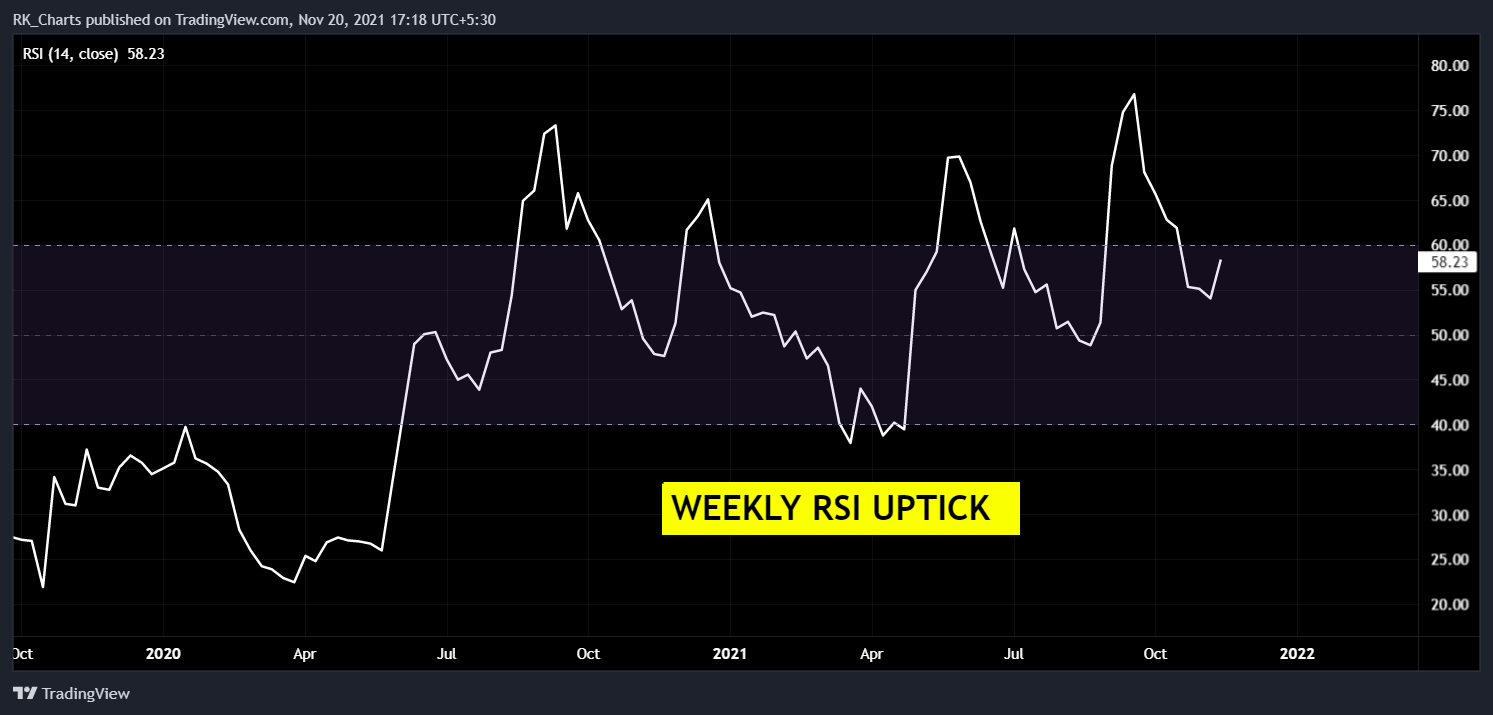
Task: Click the 20.00 level on the axis
Action: coord(1448,605)
